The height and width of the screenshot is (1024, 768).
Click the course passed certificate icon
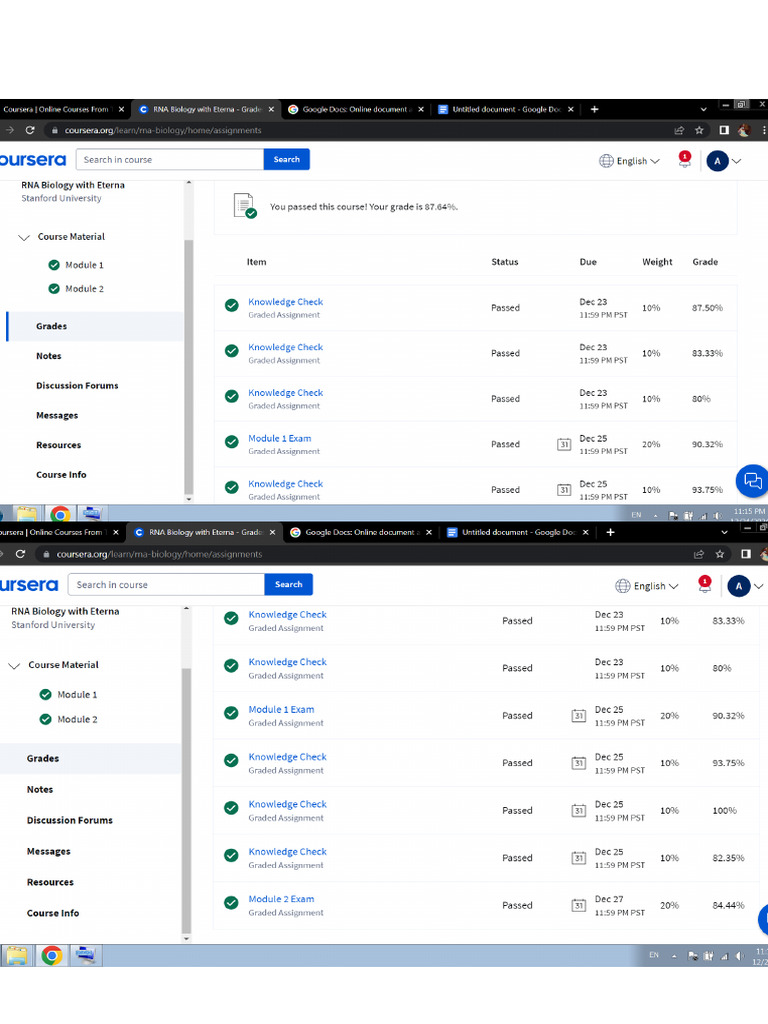(x=244, y=206)
